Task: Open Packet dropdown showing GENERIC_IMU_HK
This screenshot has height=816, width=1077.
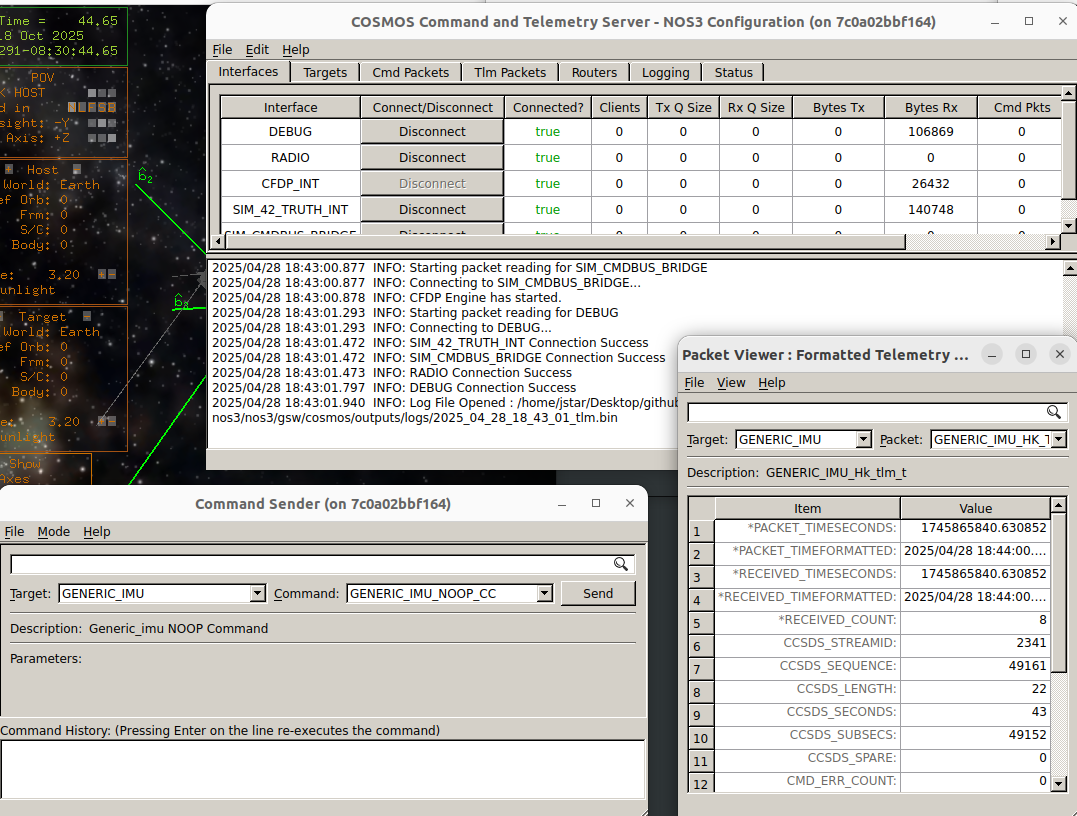Action: click(x=1058, y=440)
